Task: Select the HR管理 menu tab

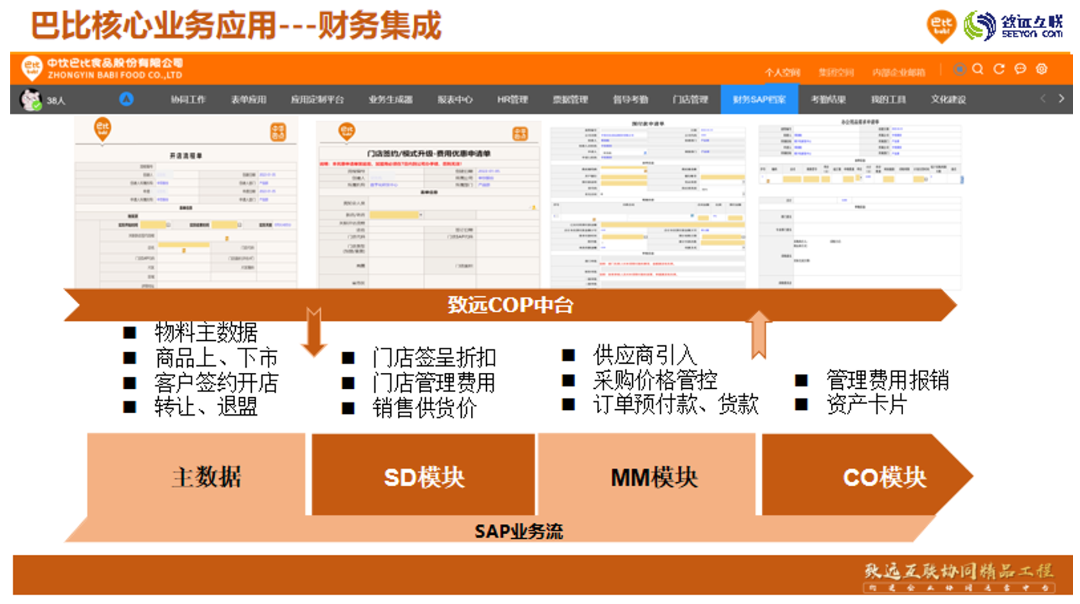Action: click(512, 100)
